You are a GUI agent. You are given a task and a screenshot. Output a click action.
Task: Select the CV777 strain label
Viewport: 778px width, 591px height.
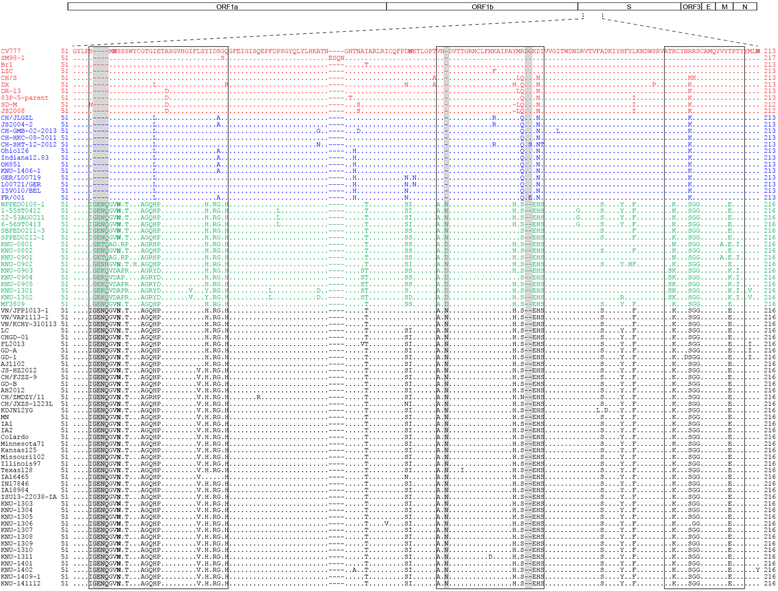click(11, 49)
